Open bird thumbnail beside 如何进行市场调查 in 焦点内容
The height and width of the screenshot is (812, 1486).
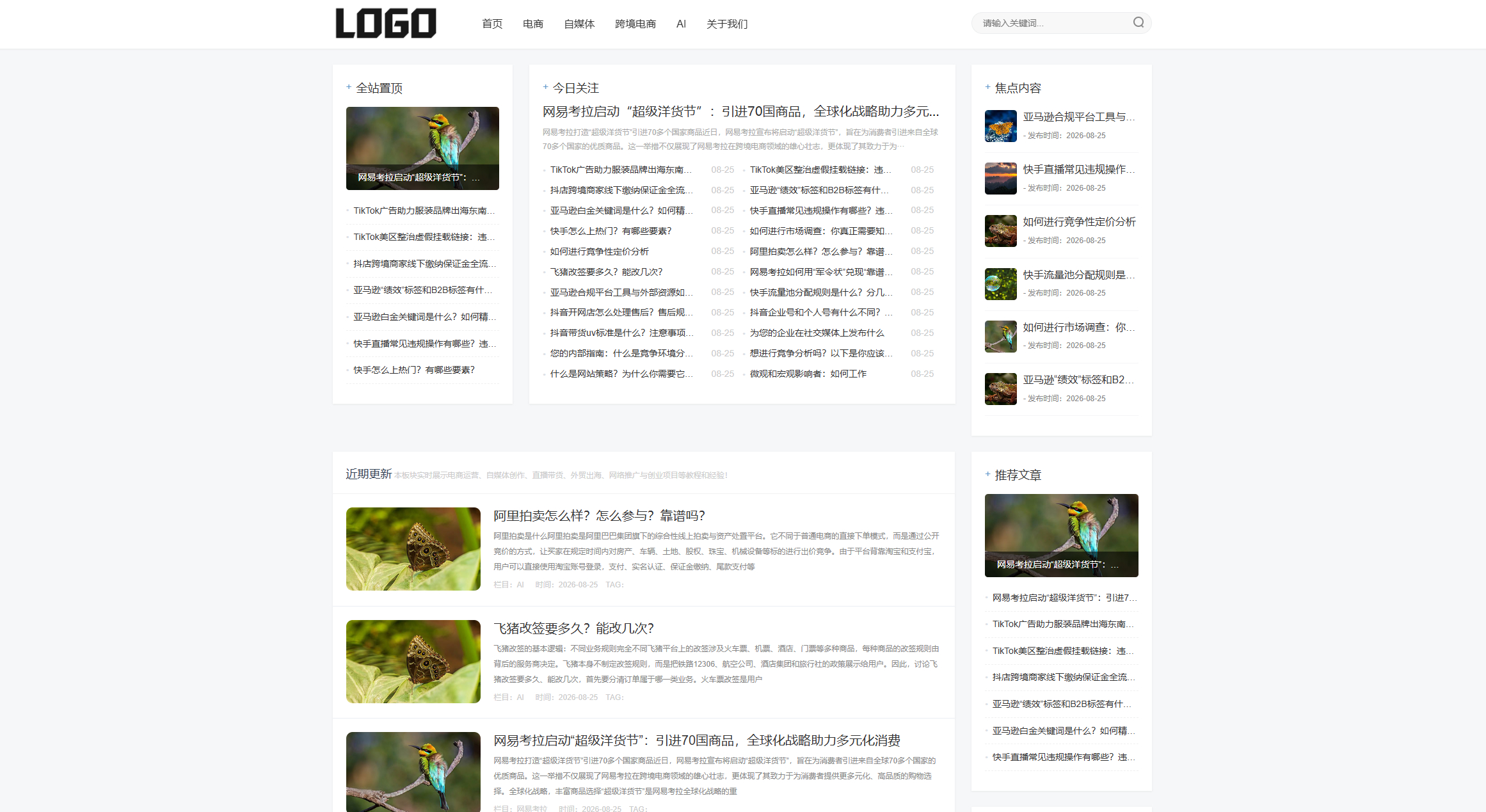click(x=1001, y=337)
